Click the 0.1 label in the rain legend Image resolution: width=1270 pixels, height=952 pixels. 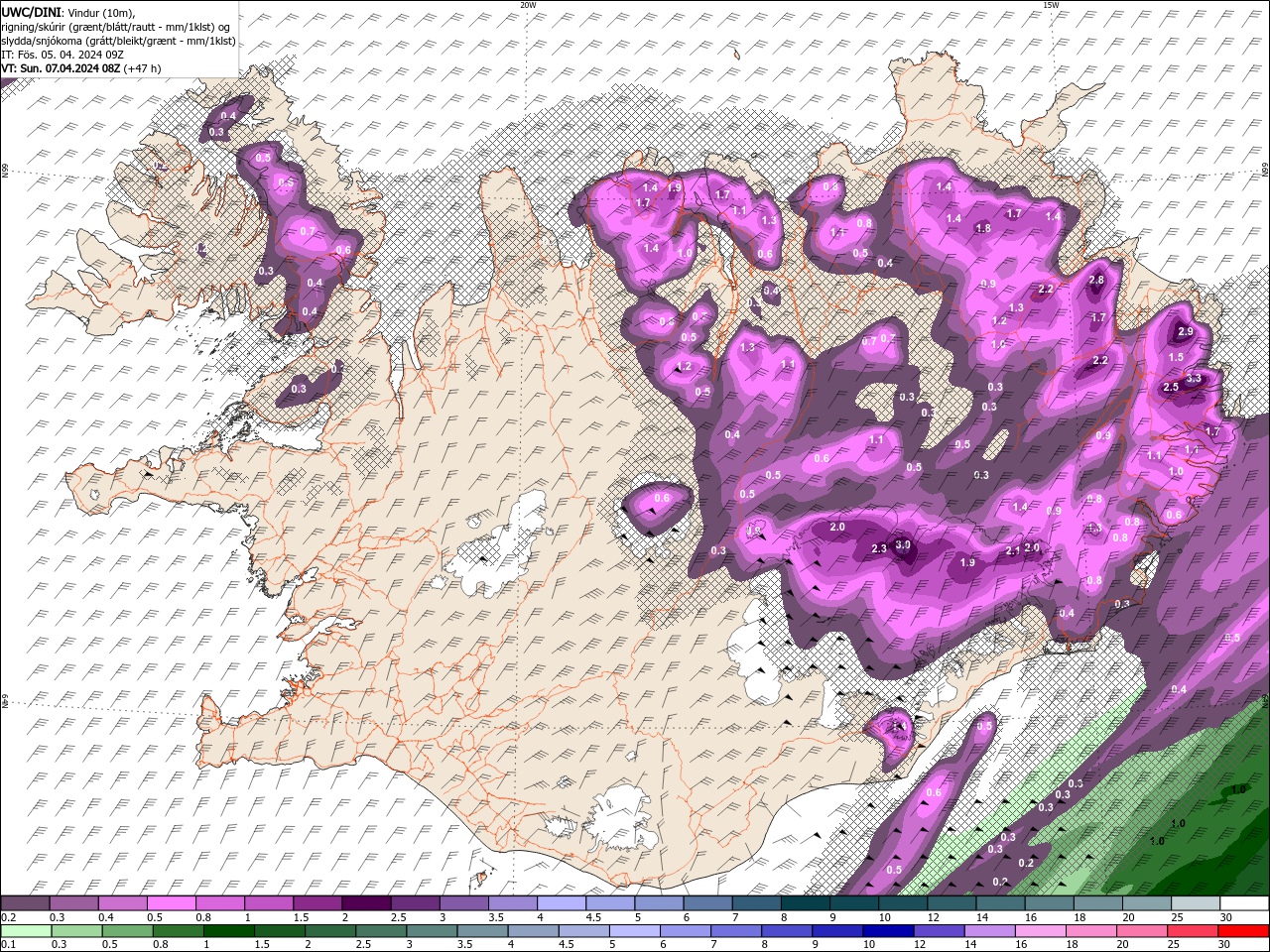(8, 945)
